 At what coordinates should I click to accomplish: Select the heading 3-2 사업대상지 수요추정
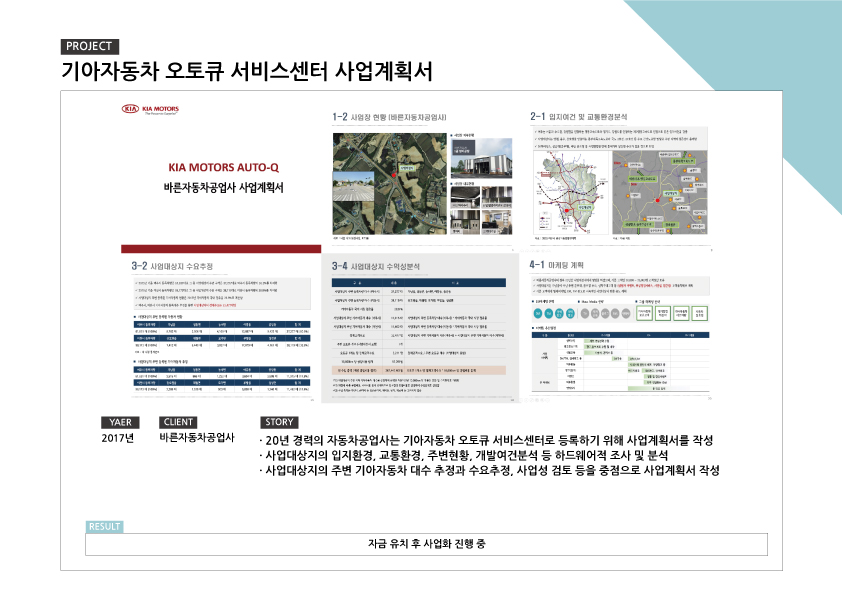click(x=172, y=266)
